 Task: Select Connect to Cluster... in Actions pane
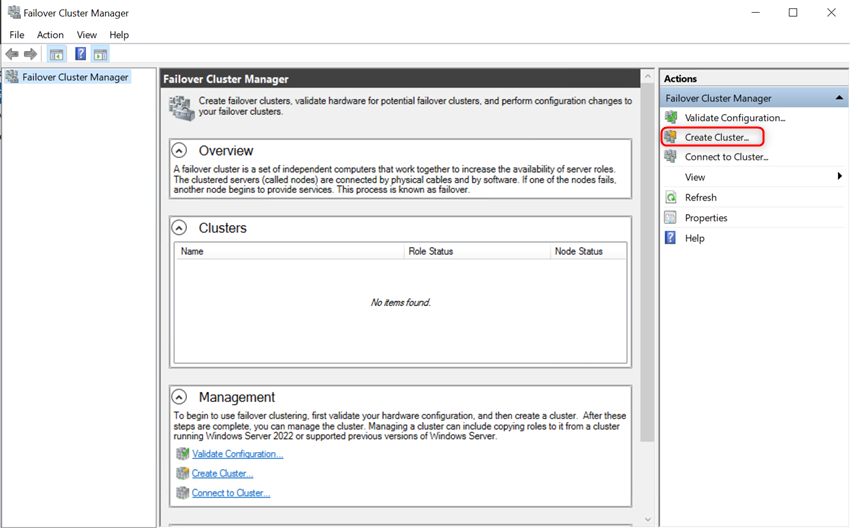click(x=727, y=157)
